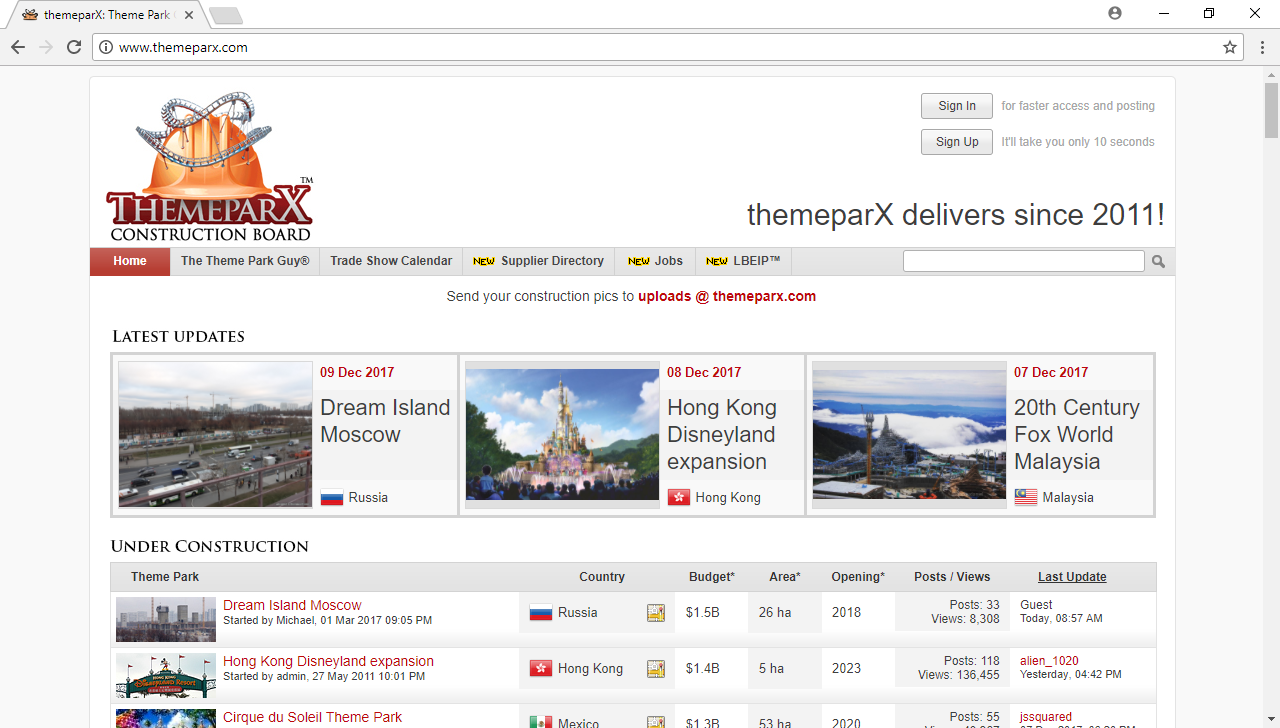Click the site search magnifier icon
Image resolution: width=1280 pixels, height=728 pixels.
pos(1158,261)
